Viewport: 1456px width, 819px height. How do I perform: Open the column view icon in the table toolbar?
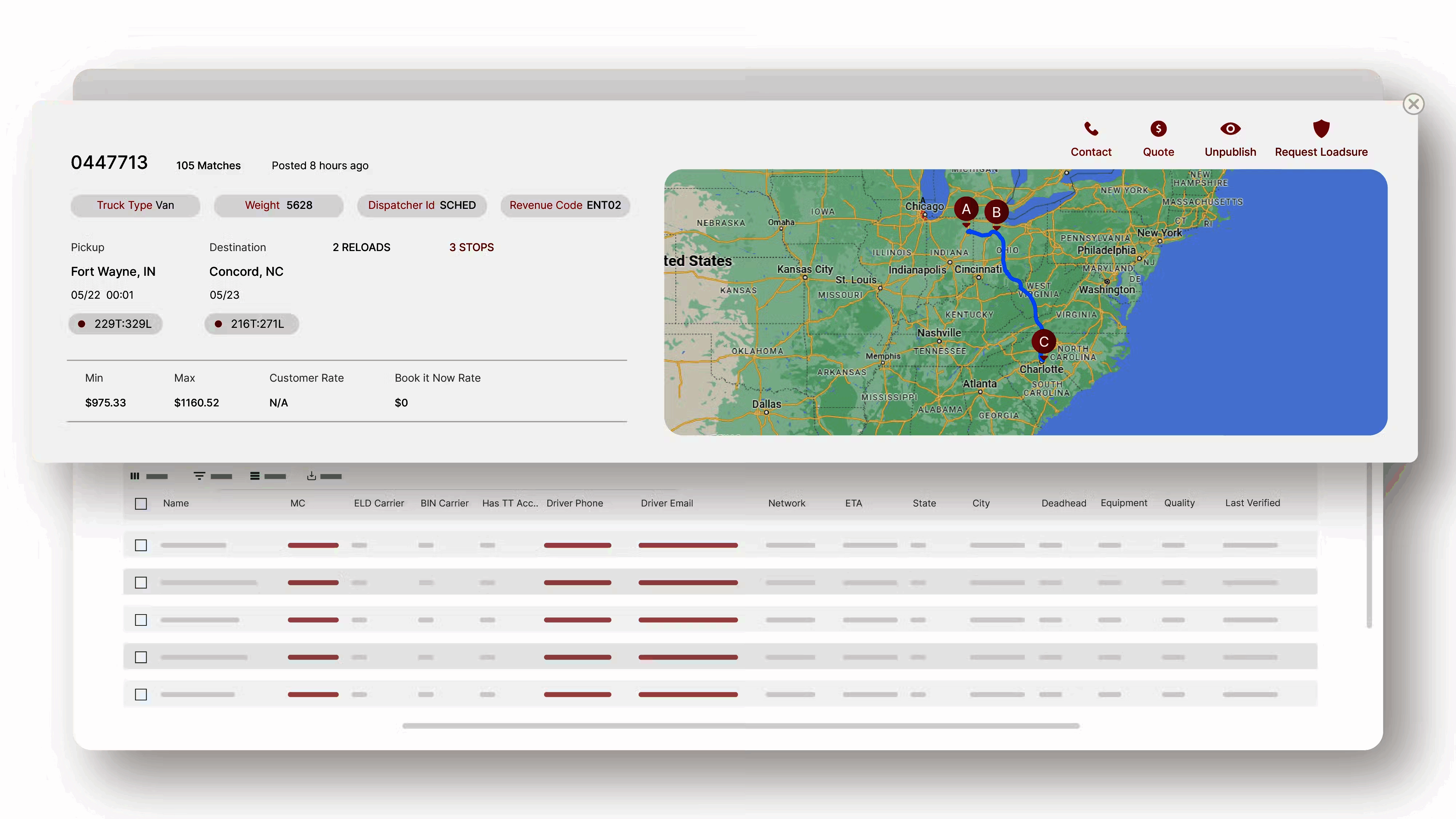pyautogui.click(x=135, y=476)
